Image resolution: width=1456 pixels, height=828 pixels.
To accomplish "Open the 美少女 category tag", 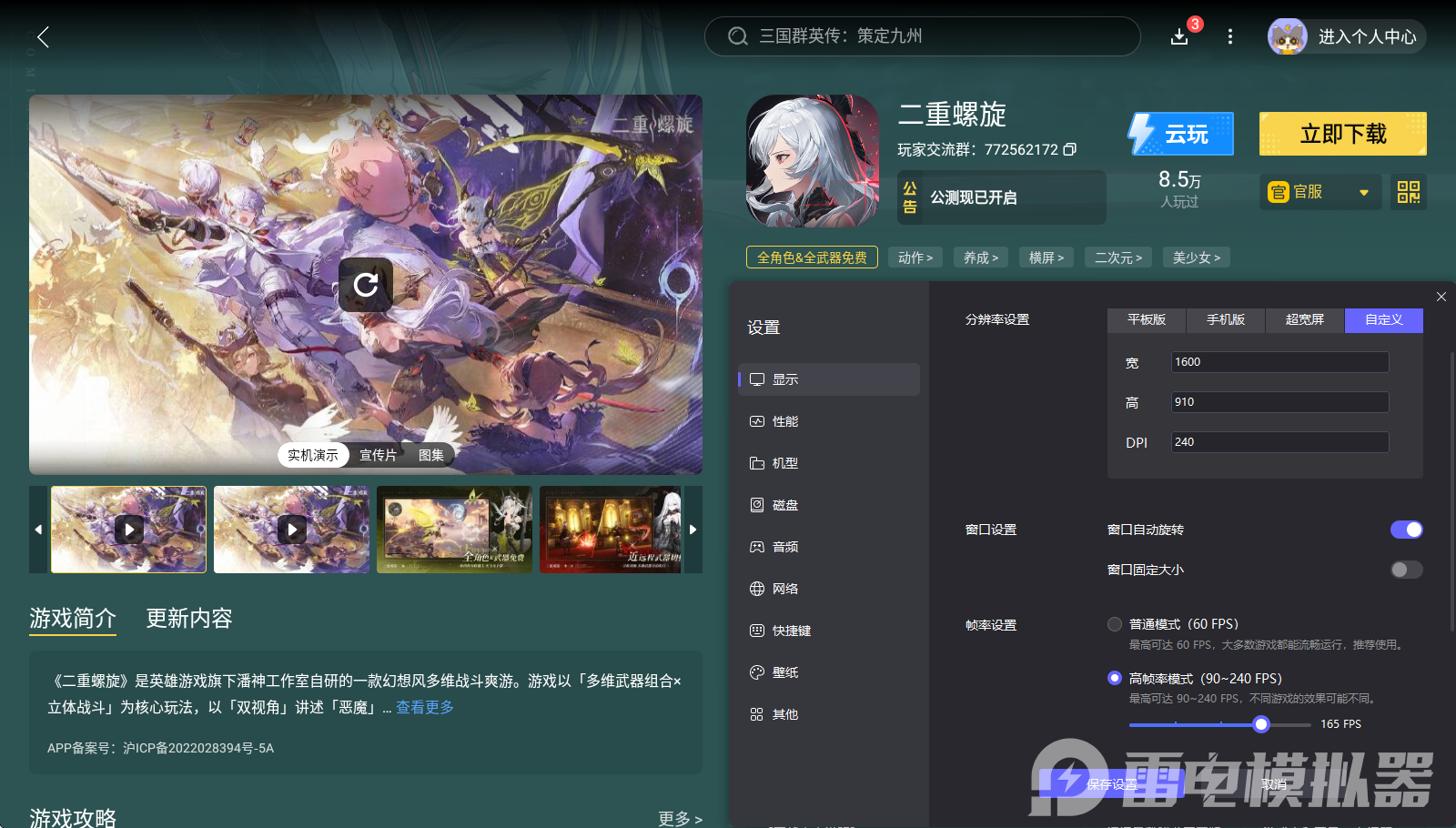I will click(1197, 257).
